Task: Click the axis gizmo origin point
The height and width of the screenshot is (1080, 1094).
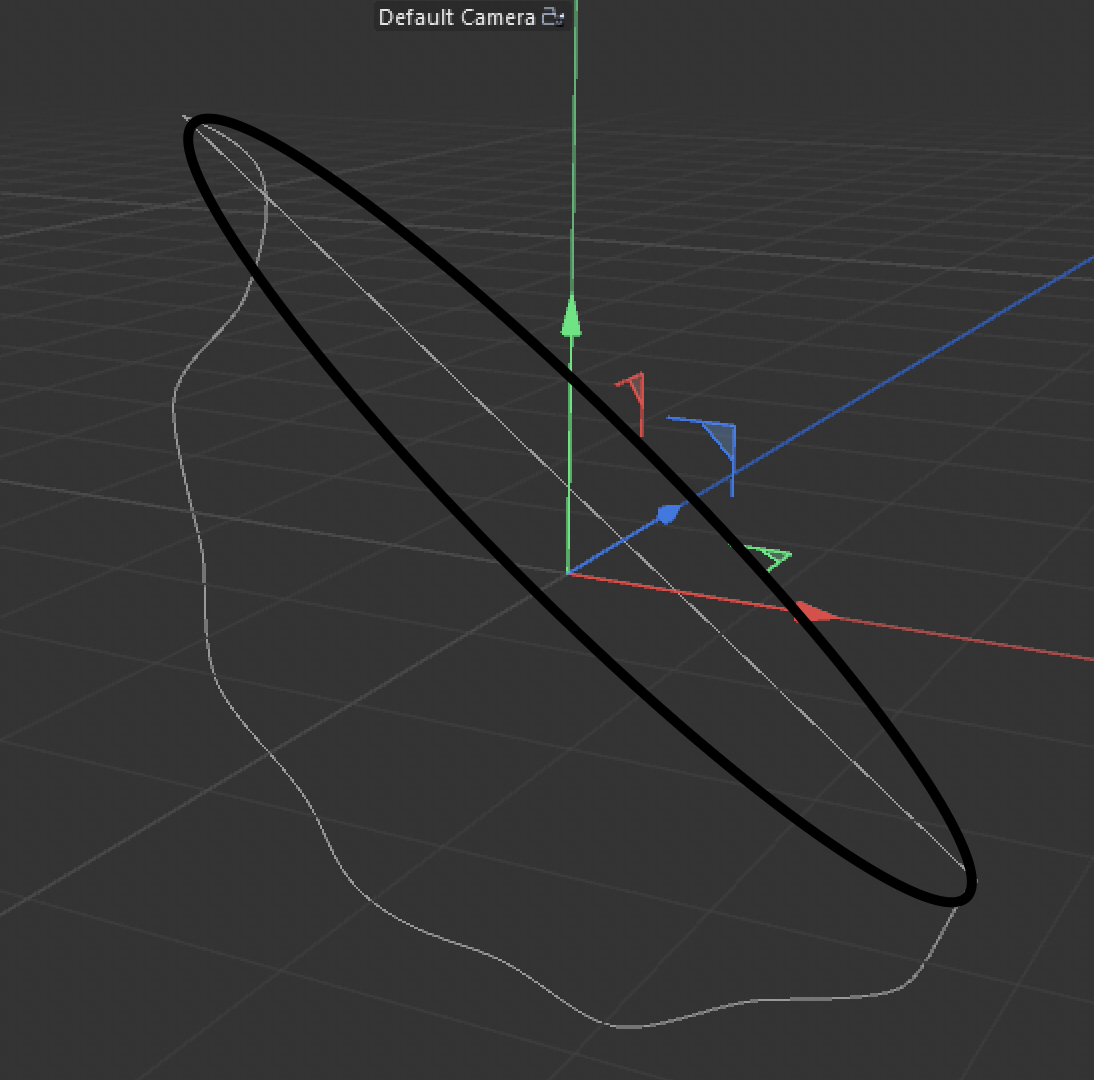Action: point(568,573)
